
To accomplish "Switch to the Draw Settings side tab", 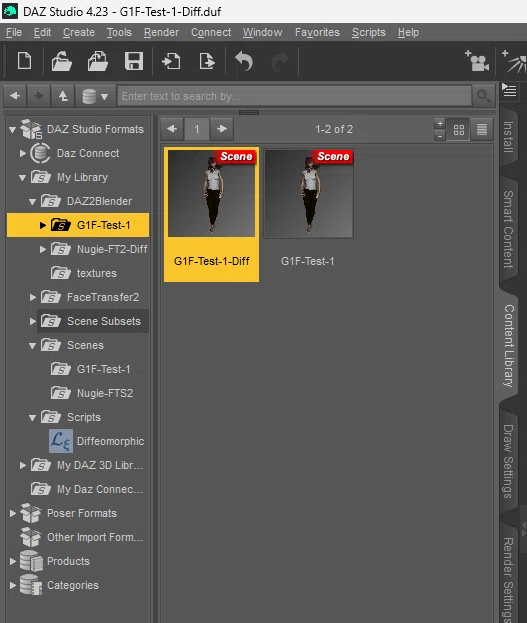I will coord(508,461).
